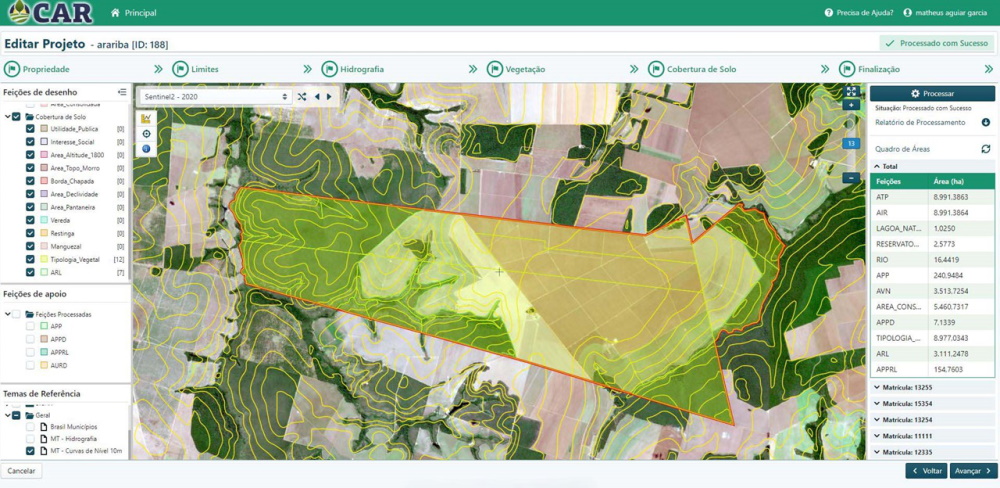Refresh the Quadro de Áreas
Viewport: 1000px width, 488px height.
[x=985, y=149]
